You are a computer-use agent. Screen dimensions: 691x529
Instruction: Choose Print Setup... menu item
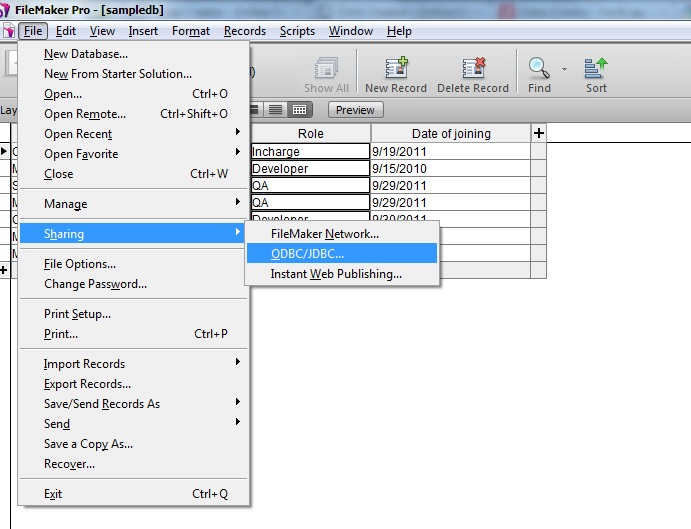(x=134, y=314)
